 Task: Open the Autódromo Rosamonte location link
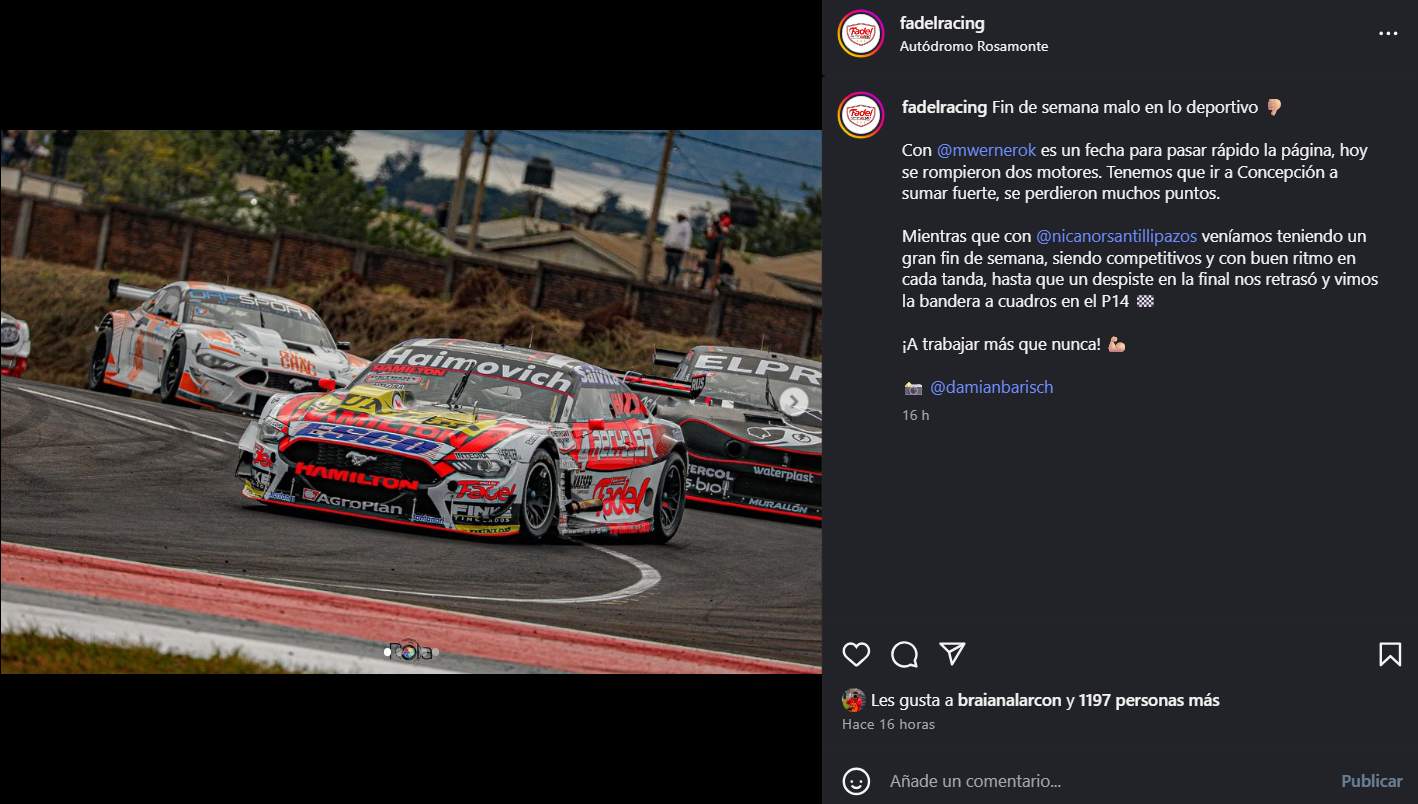tap(974, 46)
